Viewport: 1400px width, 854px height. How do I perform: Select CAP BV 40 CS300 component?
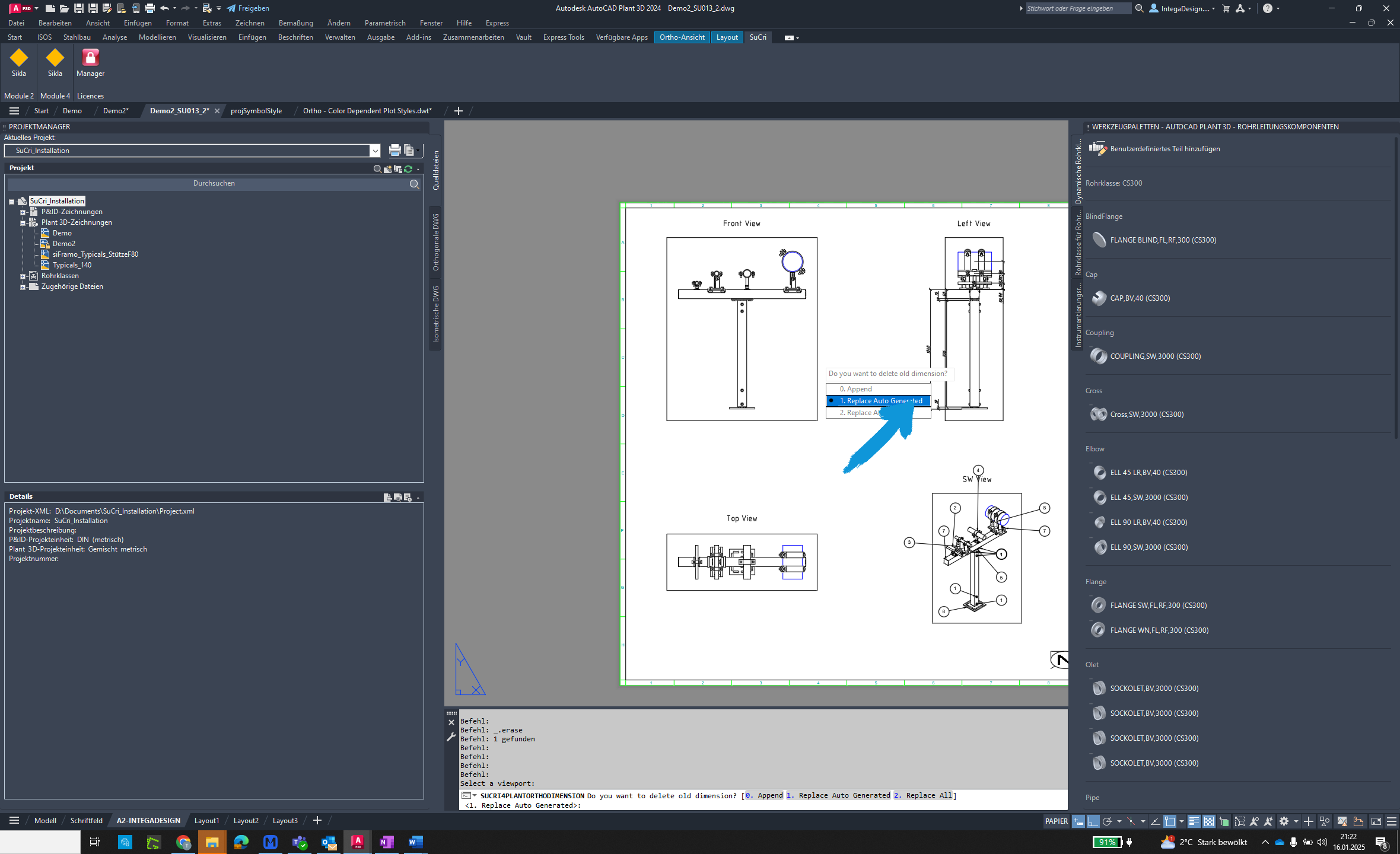pos(1139,297)
